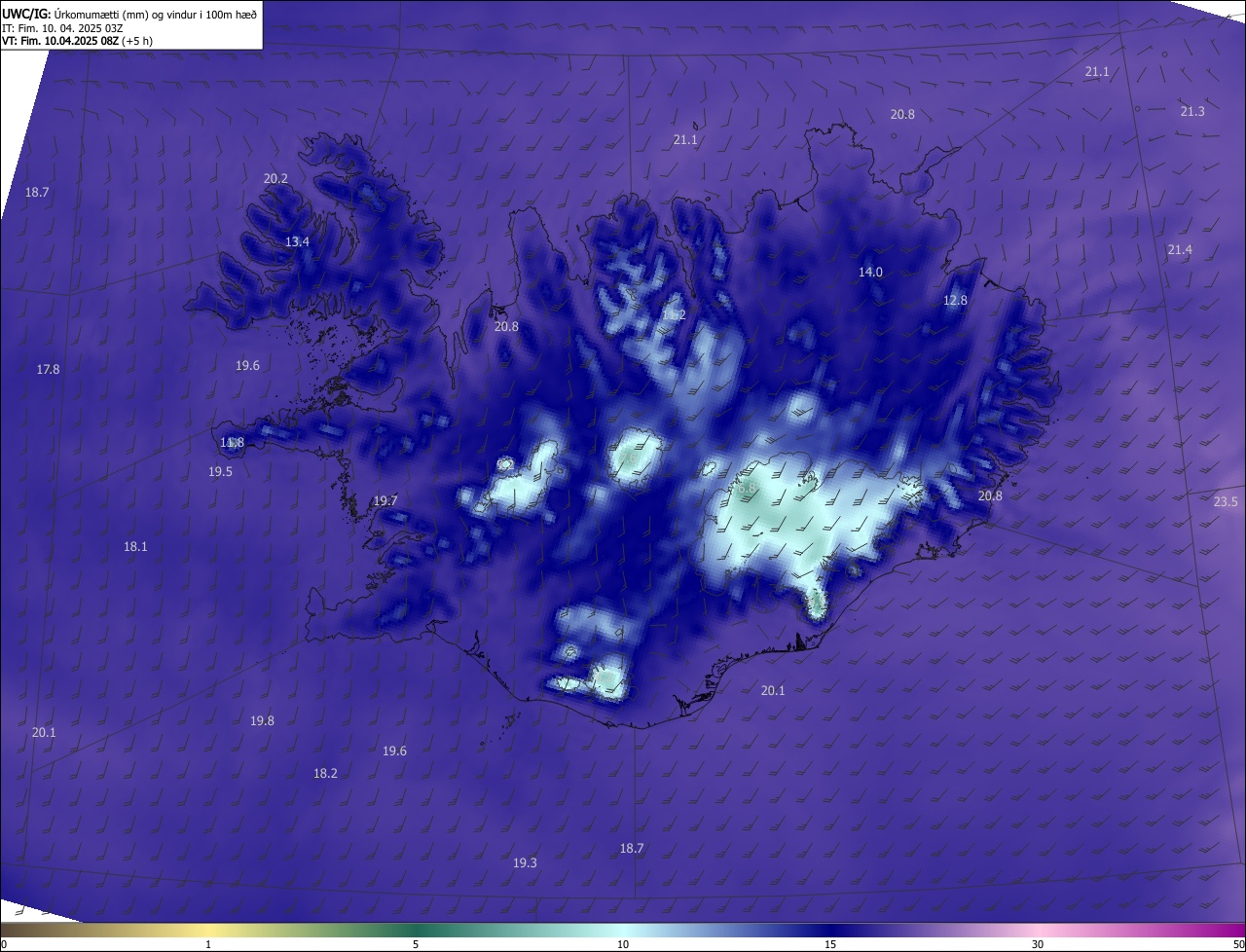Select the 'IT: Fim. 10. 04. 2025 03Z' line

point(62,28)
